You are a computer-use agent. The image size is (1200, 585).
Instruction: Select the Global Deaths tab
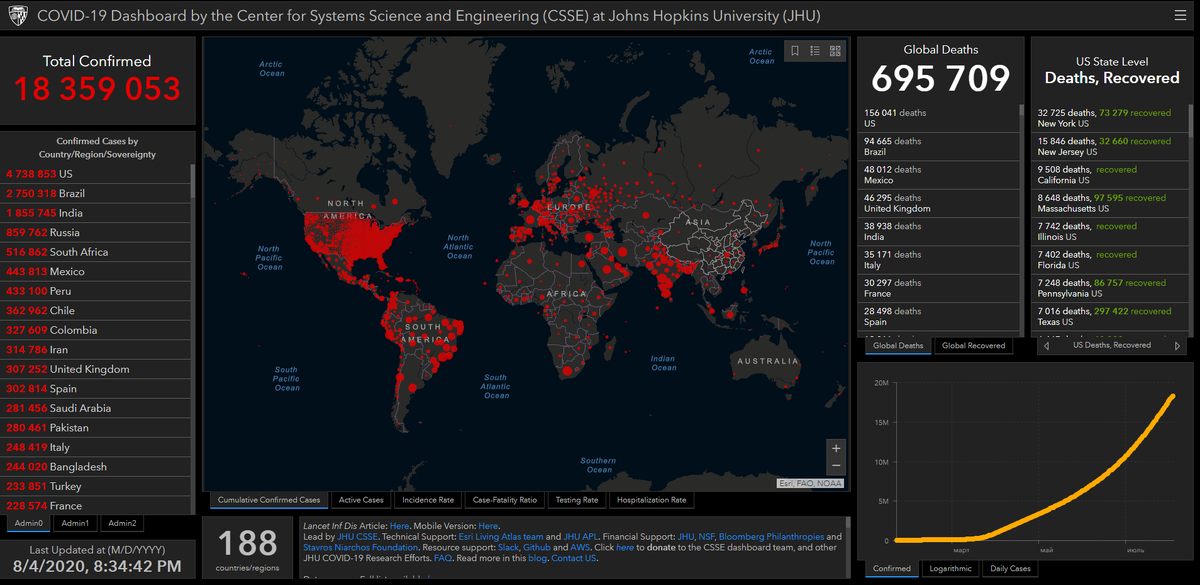tap(898, 346)
